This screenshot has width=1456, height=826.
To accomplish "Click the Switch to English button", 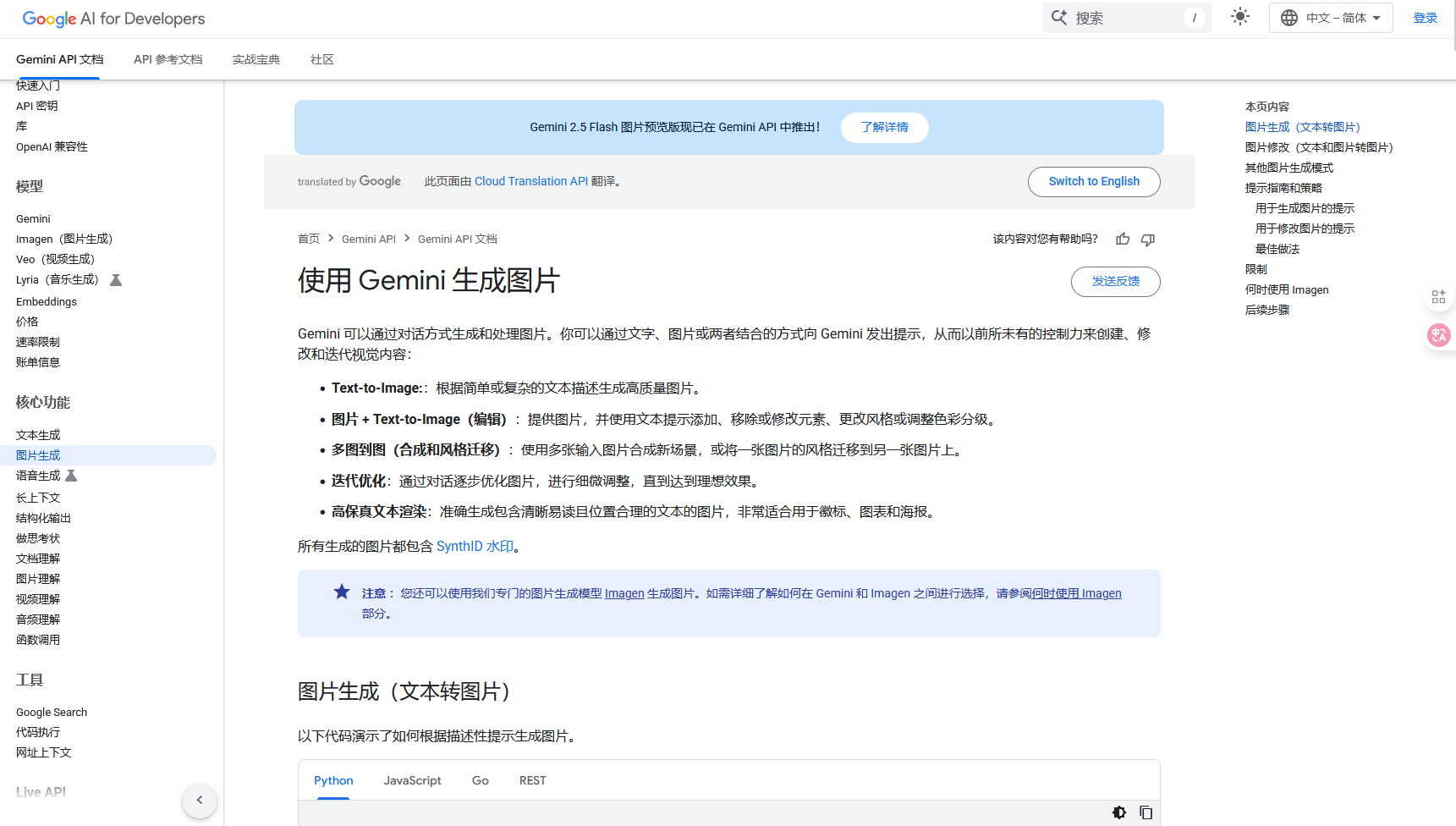I will (x=1094, y=181).
